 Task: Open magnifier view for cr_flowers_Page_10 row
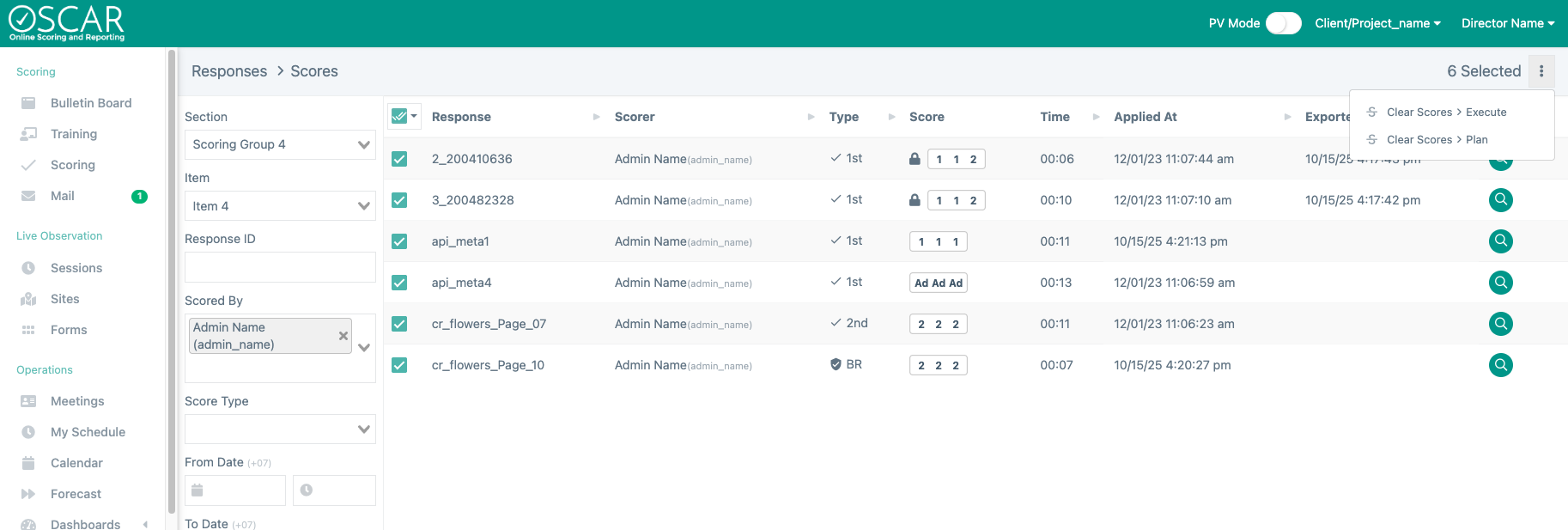point(1500,365)
